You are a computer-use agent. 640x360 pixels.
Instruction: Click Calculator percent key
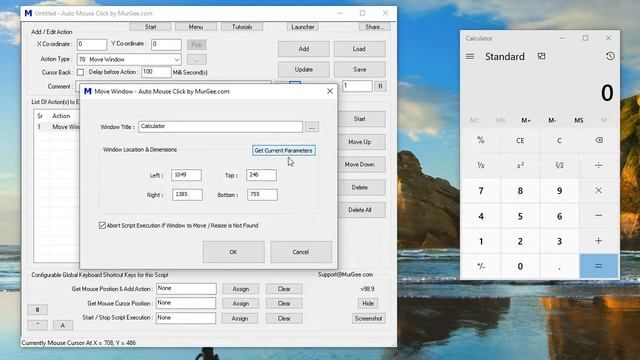[x=481, y=140]
